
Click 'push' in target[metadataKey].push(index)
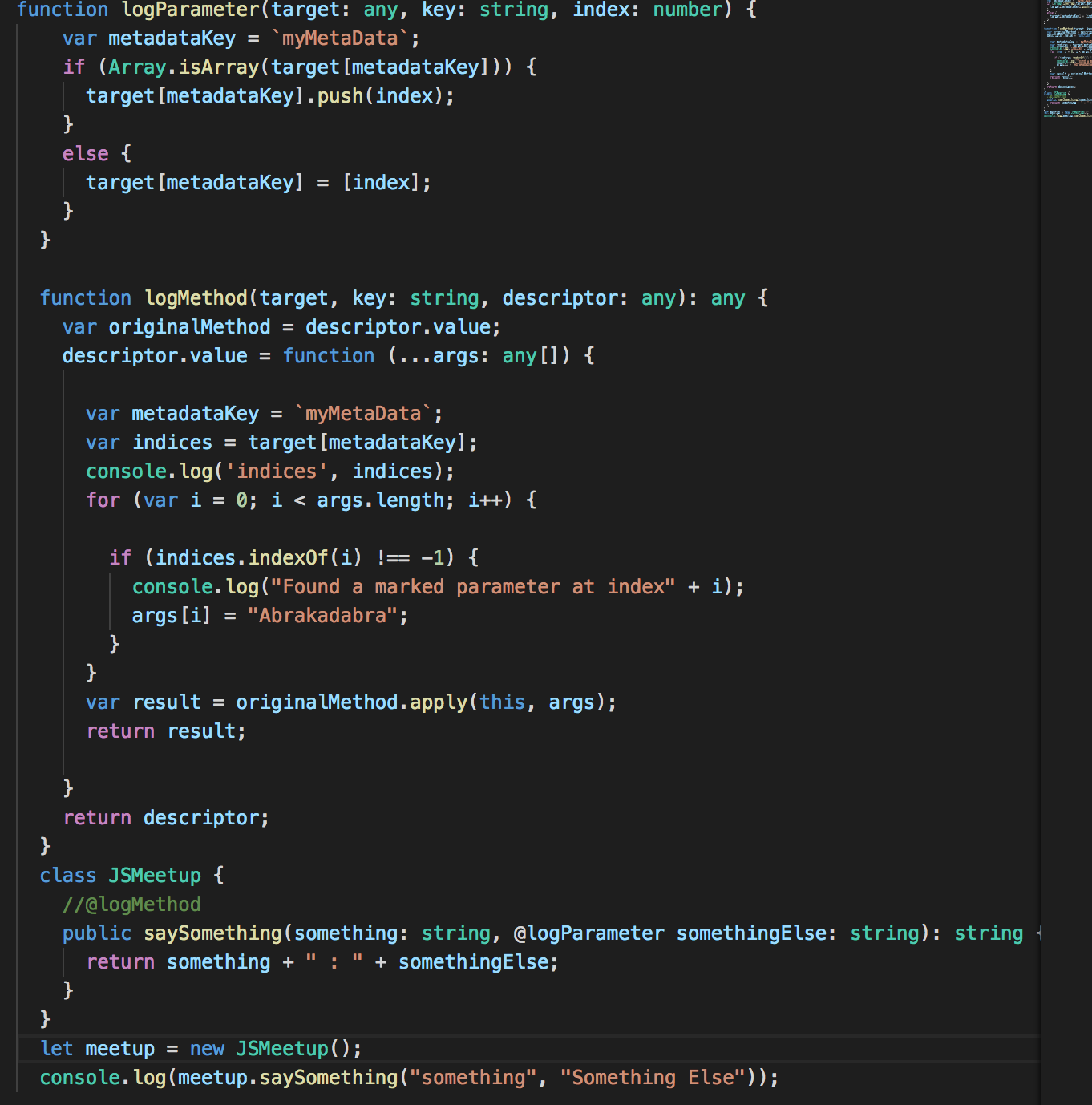click(x=340, y=96)
